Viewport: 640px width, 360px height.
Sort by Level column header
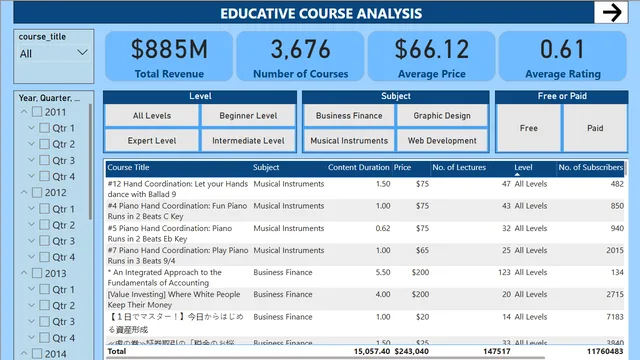pos(523,167)
